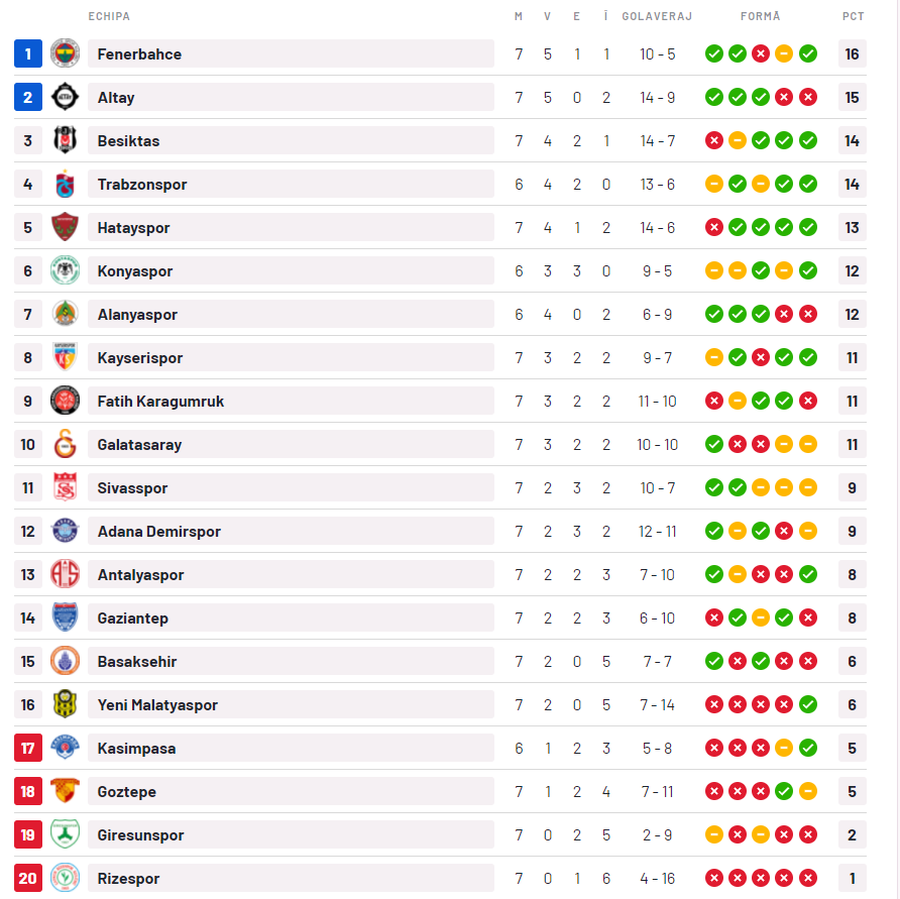Click Yeni Malatyaspor's green win form icon
Viewport: 900px width, 899px height.
[808, 704]
